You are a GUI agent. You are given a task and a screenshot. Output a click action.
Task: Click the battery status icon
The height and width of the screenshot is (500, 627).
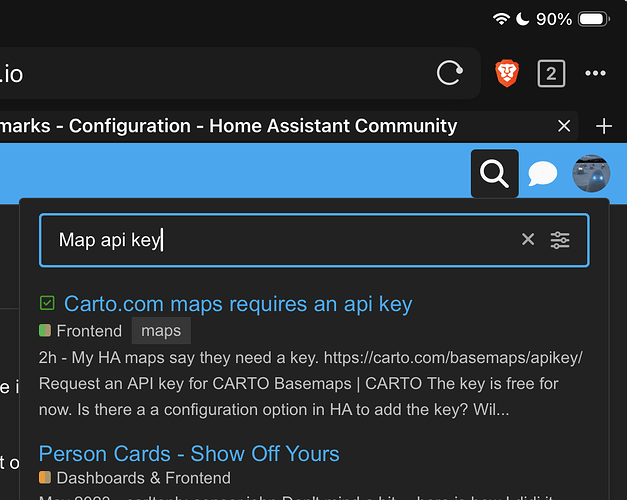click(x=594, y=19)
